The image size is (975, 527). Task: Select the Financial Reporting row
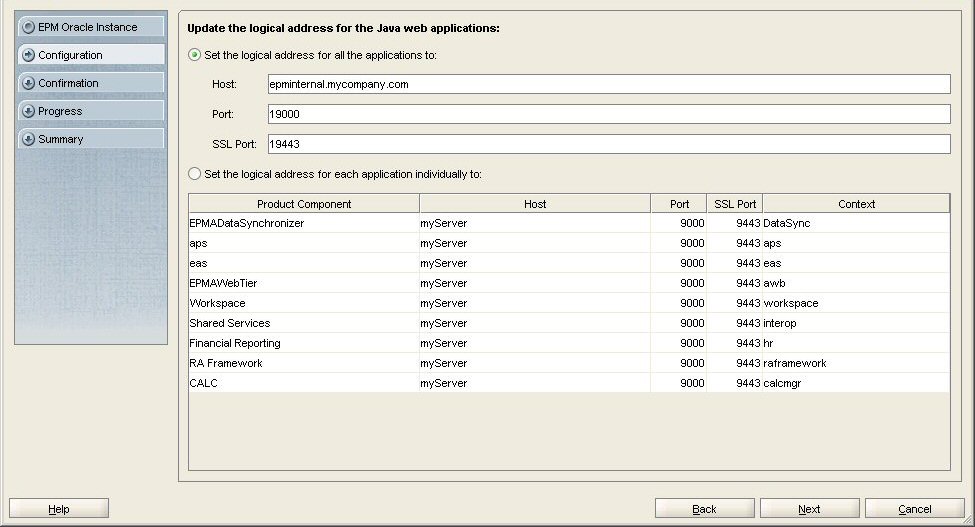(x=569, y=342)
